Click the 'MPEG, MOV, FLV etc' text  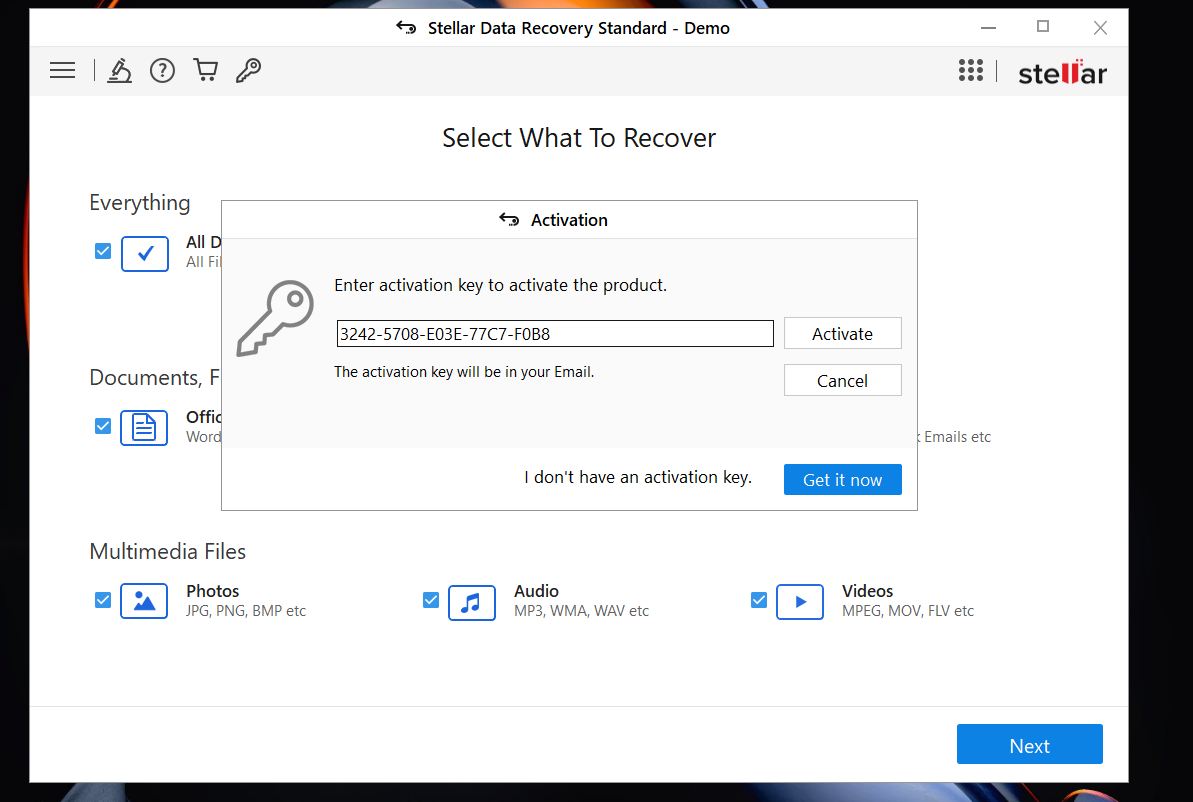(908, 611)
